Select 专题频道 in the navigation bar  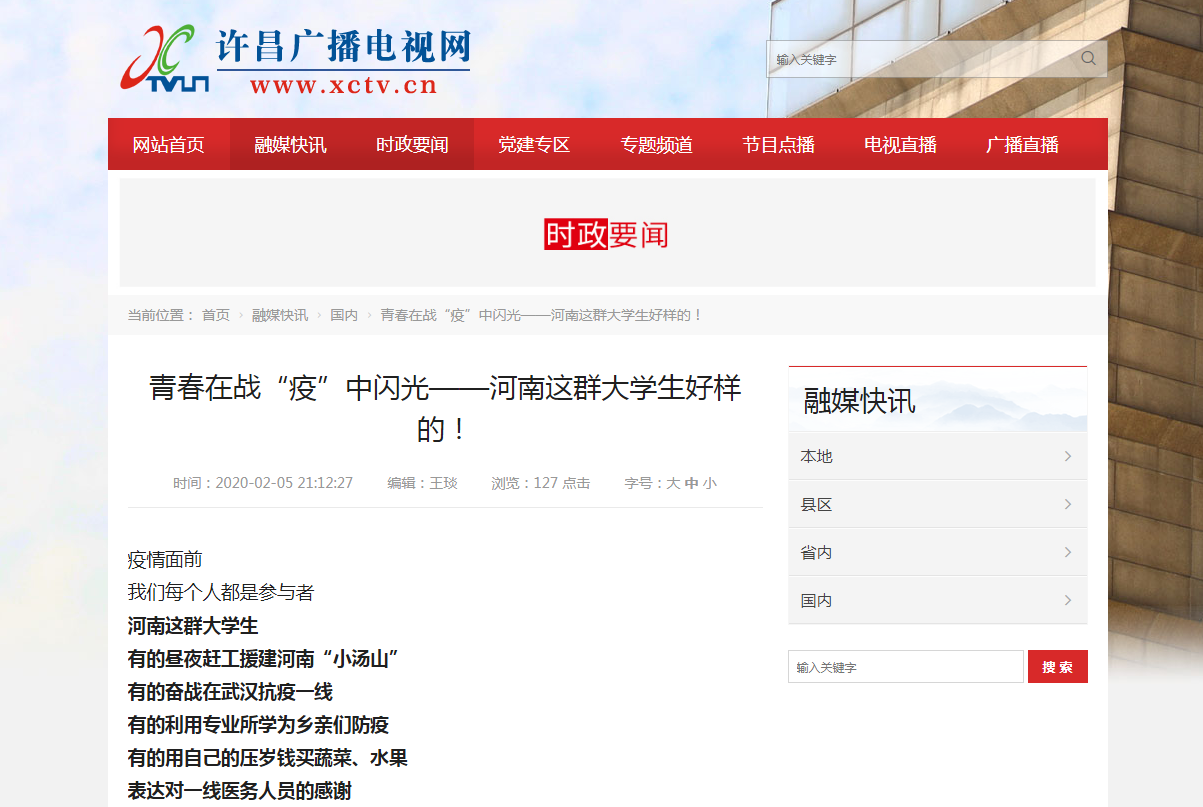click(656, 145)
